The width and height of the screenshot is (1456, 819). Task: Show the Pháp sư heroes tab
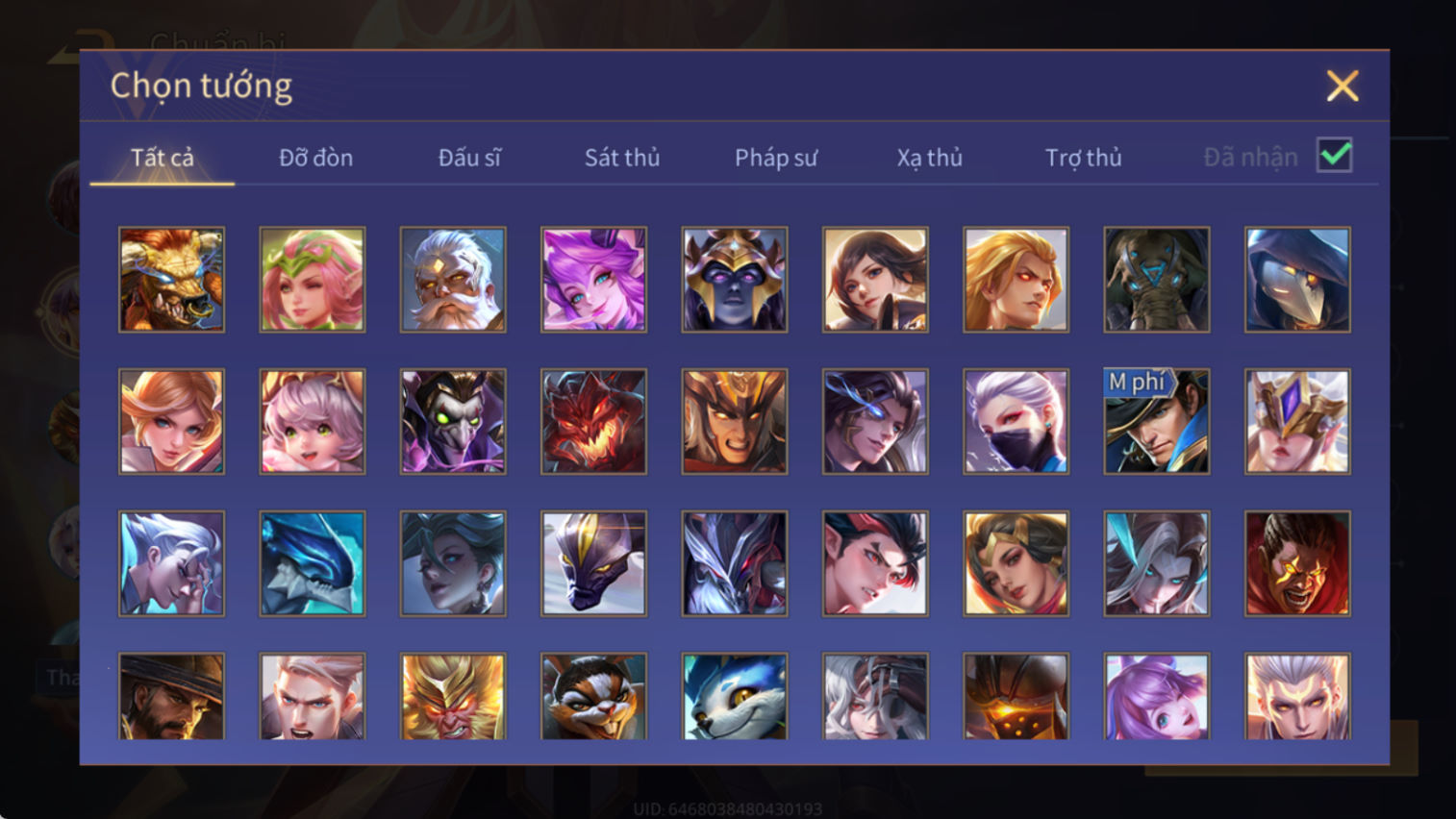click(776, 158)
